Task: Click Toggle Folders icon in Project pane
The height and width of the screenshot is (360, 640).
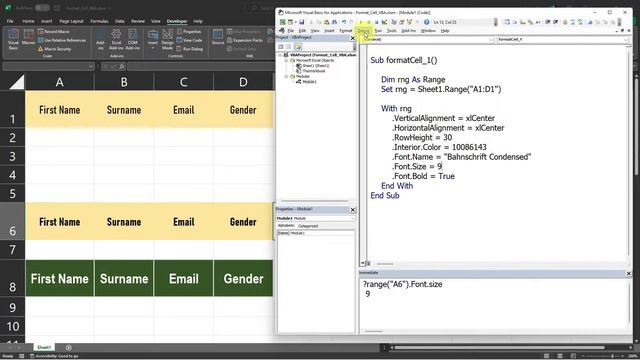Action: 298,47
